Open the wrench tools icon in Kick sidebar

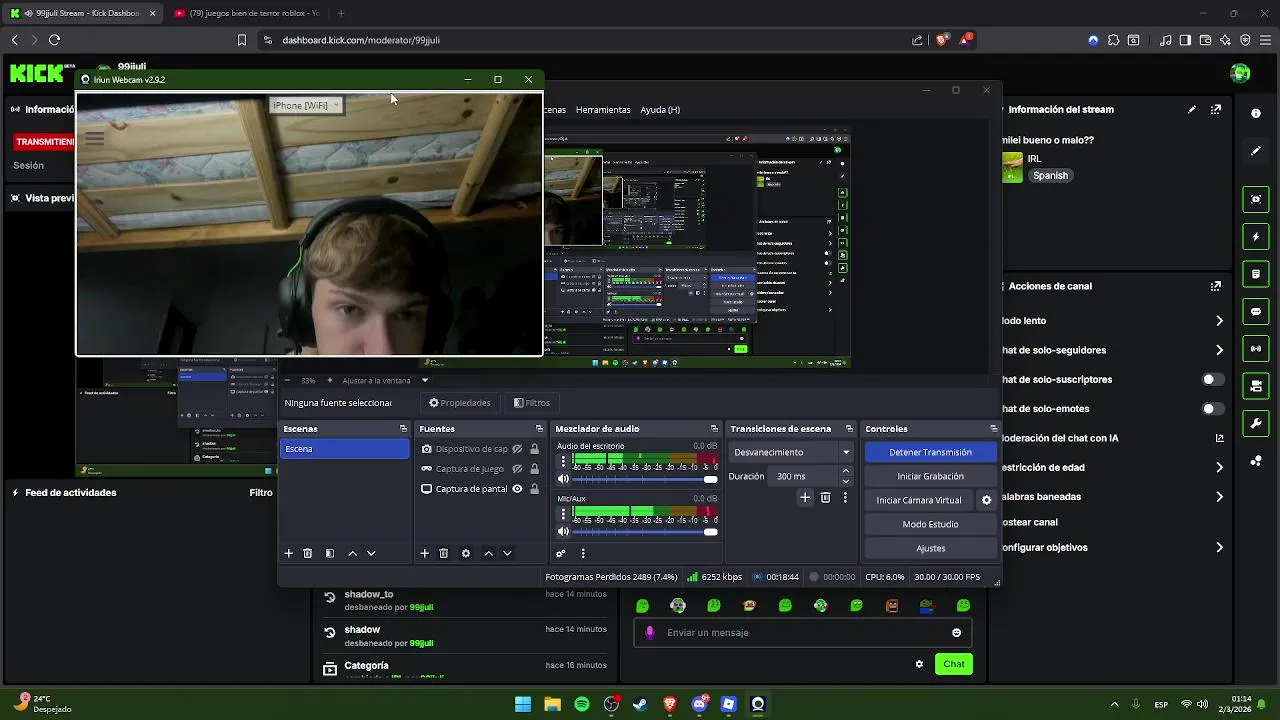[x=1256, y=423]
